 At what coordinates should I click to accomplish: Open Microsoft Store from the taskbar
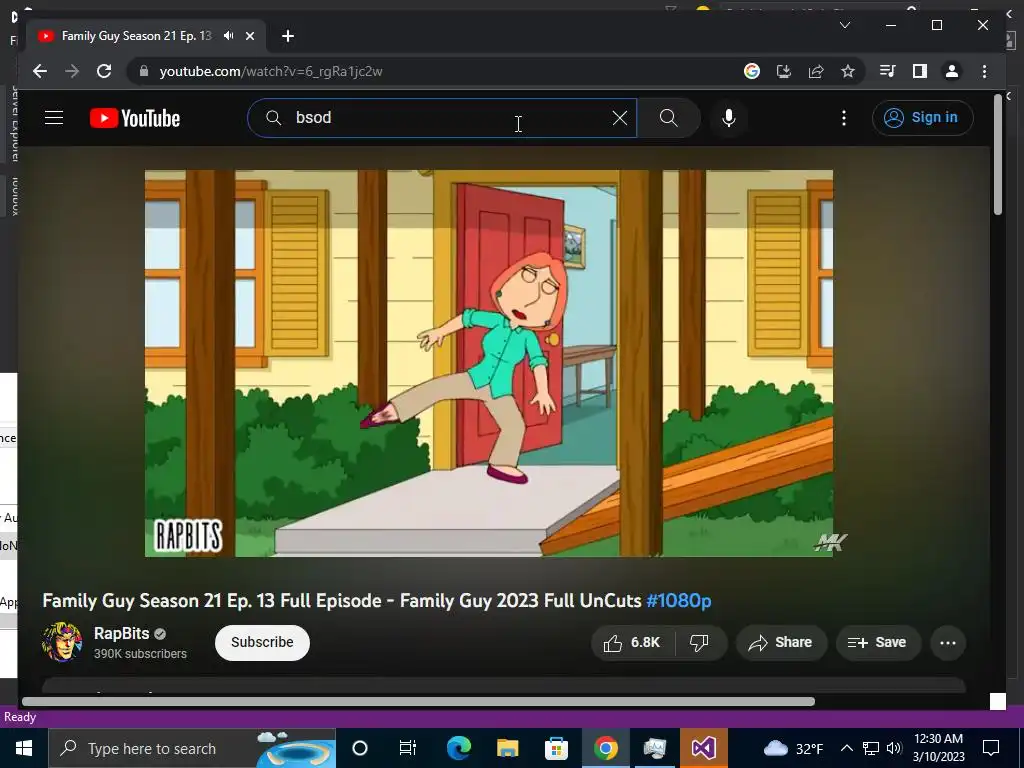pyautogui.click(x=556, y=748)
